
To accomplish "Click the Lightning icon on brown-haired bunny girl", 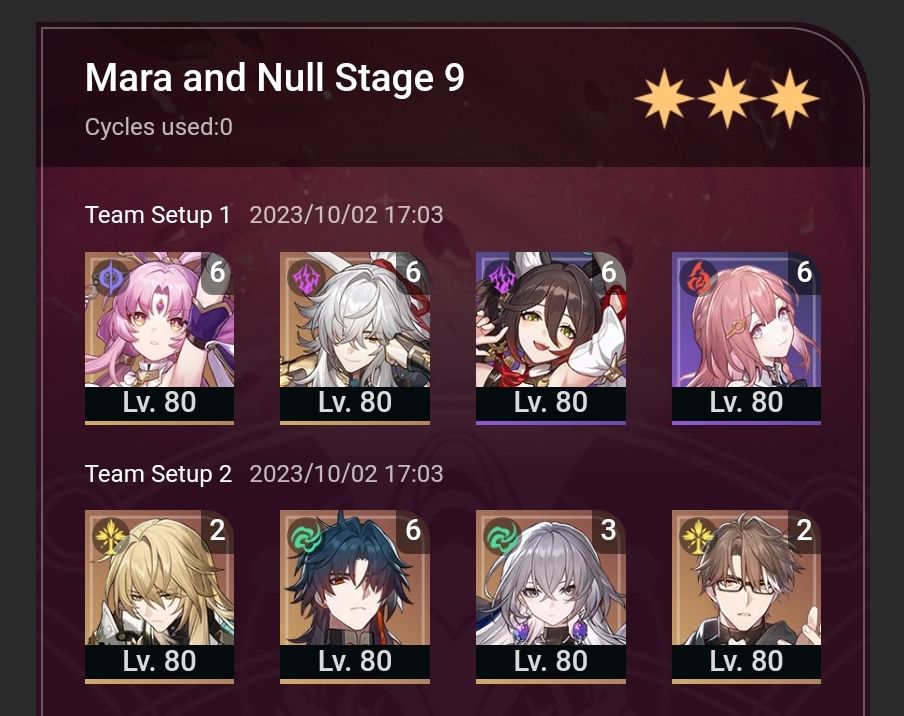I will pyautogui.click(x=502, y=278).
